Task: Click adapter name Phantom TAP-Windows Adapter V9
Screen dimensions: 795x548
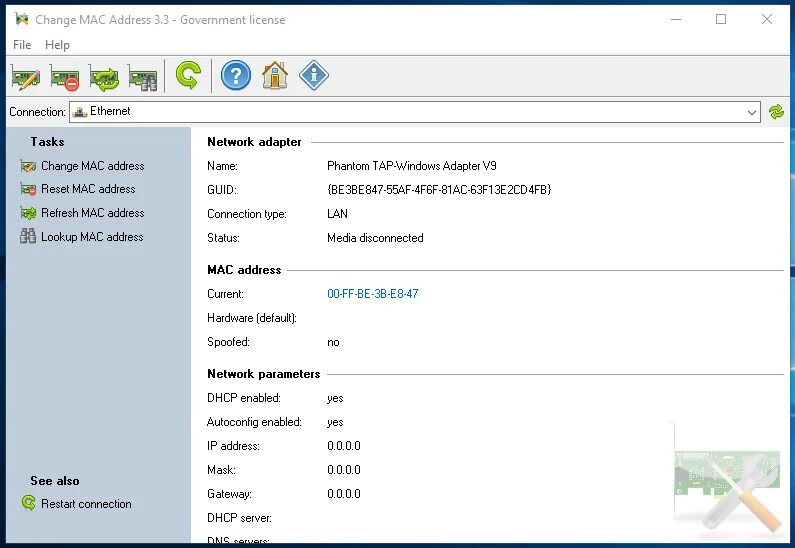Action: point(412,166)
